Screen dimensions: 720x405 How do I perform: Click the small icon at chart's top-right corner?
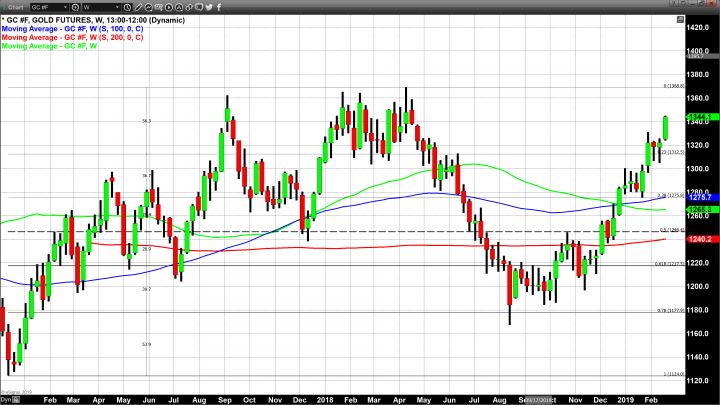pyautogui.click(x=680, y=19)
